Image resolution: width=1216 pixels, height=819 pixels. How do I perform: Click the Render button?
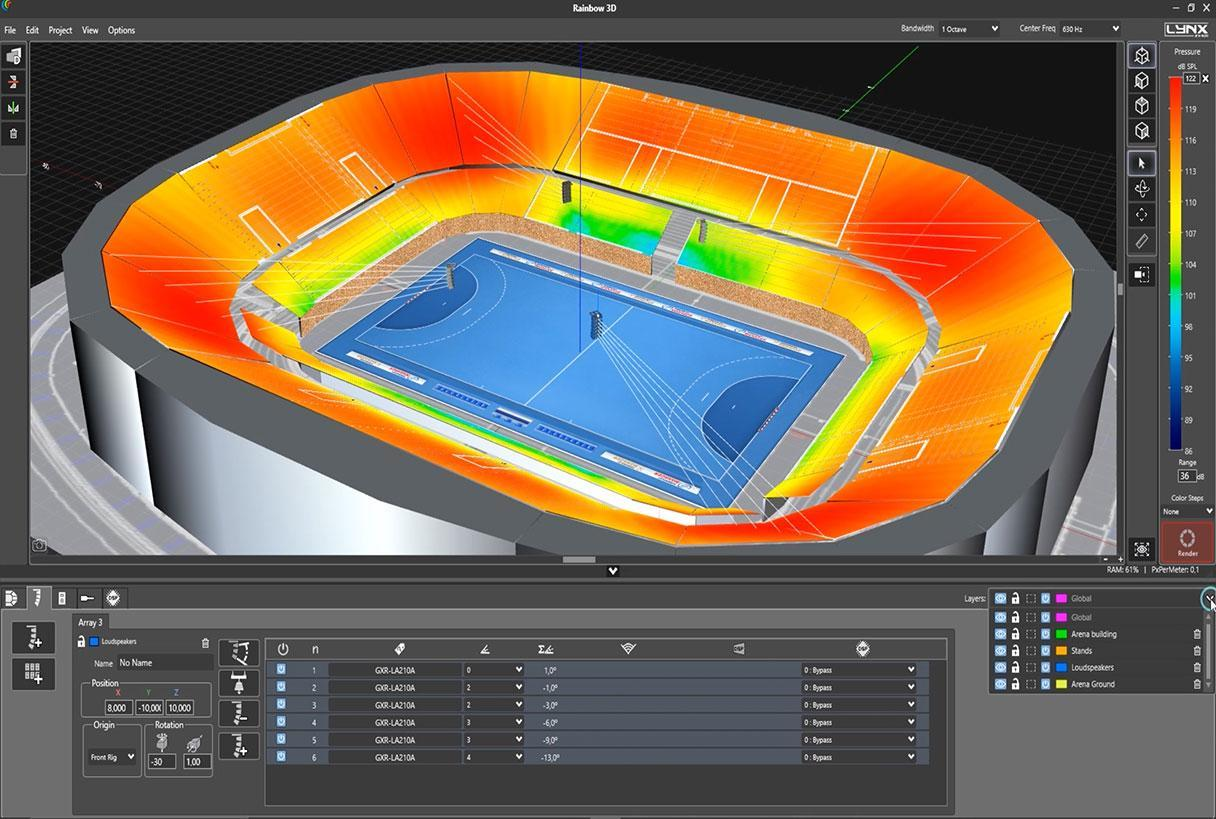click(x=1187, y=541)
